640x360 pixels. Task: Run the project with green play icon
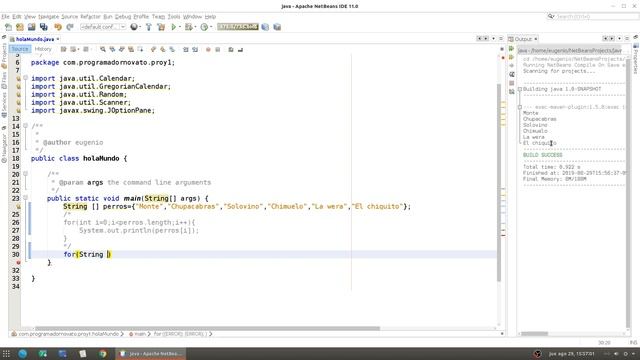coord(173,27)
